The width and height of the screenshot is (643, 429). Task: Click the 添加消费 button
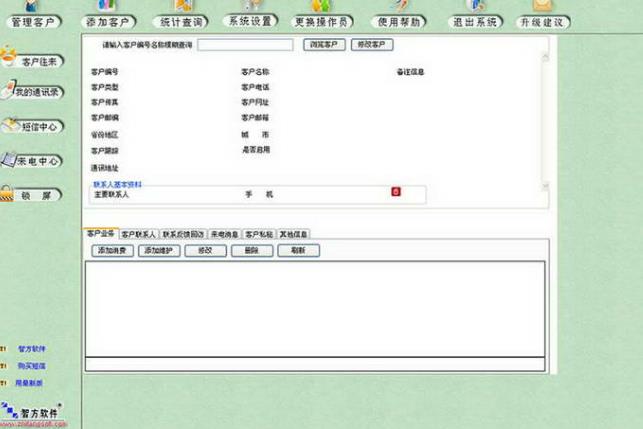[x=112, y=250]
